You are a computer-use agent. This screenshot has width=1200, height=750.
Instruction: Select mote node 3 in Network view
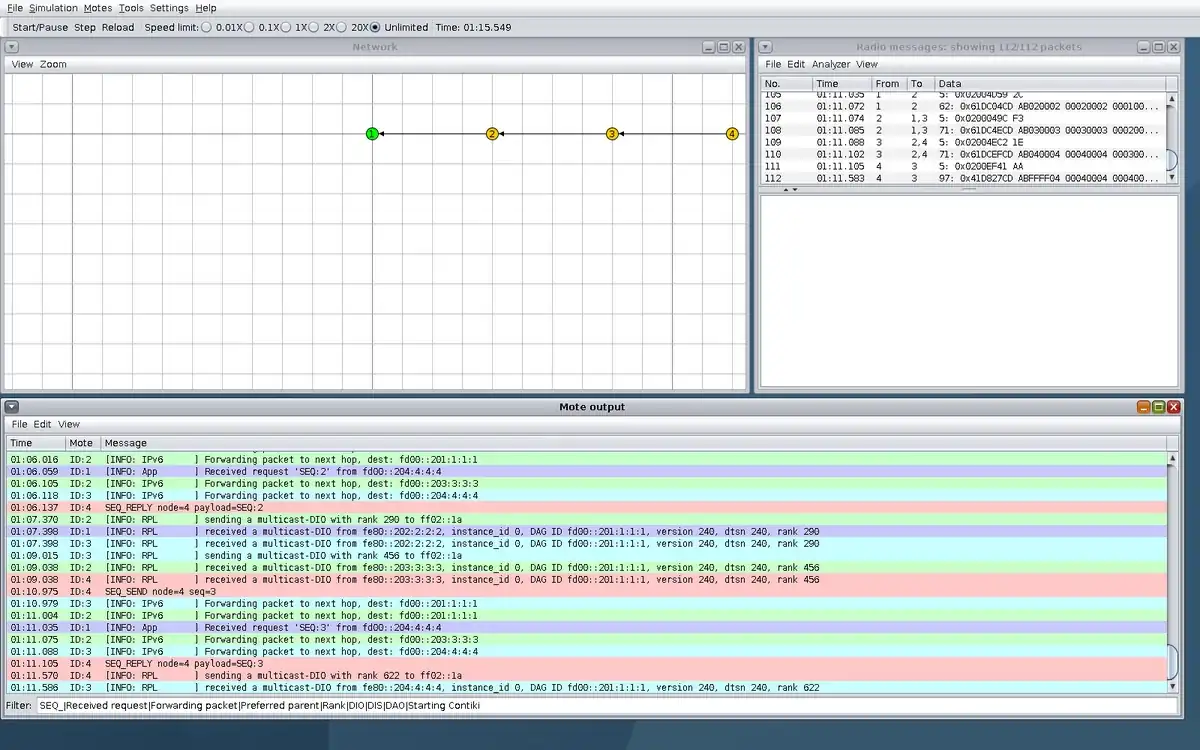(x=612, y=133)
